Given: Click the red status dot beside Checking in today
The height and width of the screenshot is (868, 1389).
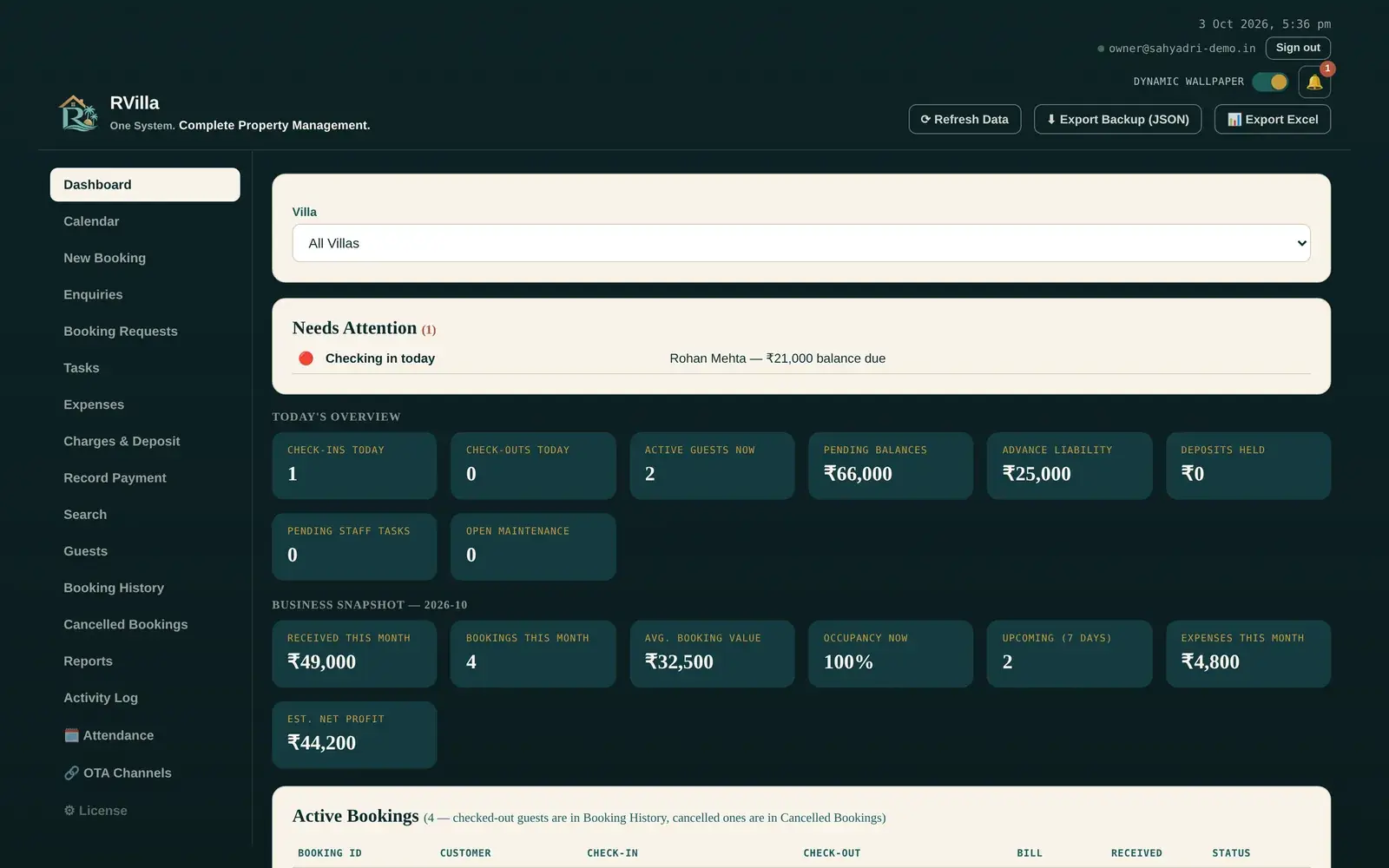Looking at the screenshot, I should (306, 358).
